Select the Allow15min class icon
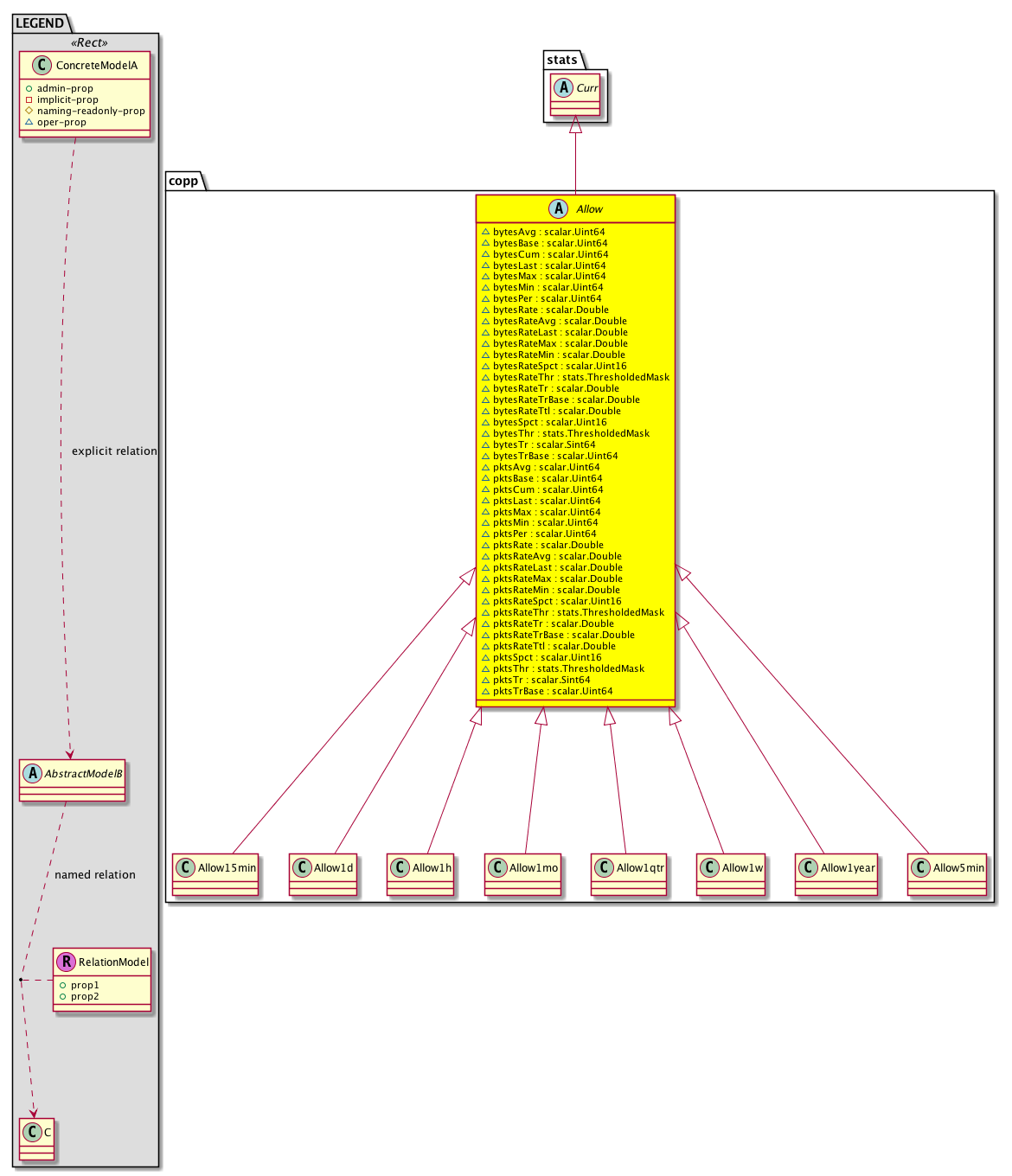This screenshot has height=1176, width=1012. tap(185, 867)
